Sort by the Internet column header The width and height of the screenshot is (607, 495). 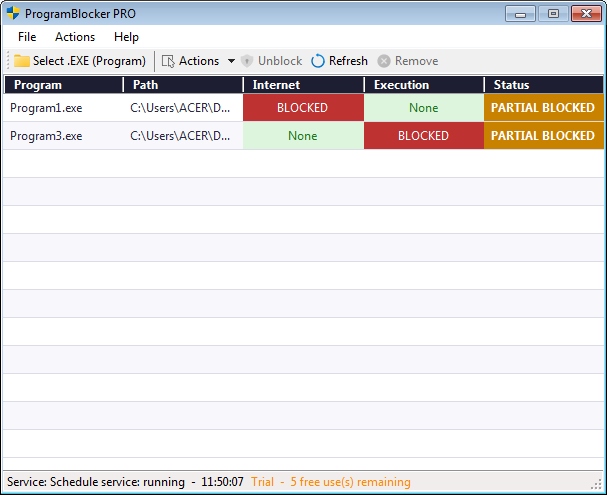pos(304,85)
